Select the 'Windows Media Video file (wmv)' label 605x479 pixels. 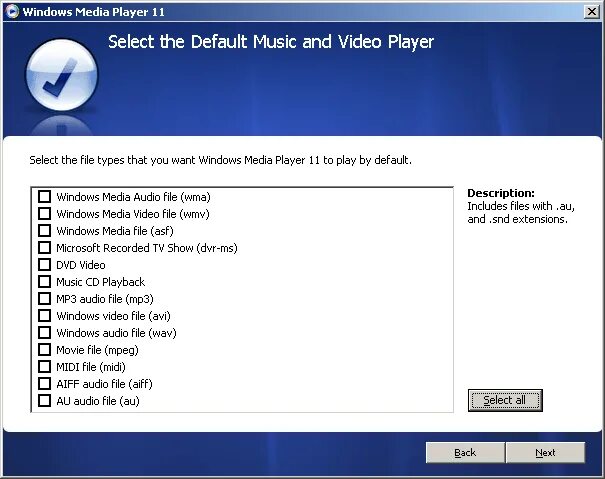point(133,214)
